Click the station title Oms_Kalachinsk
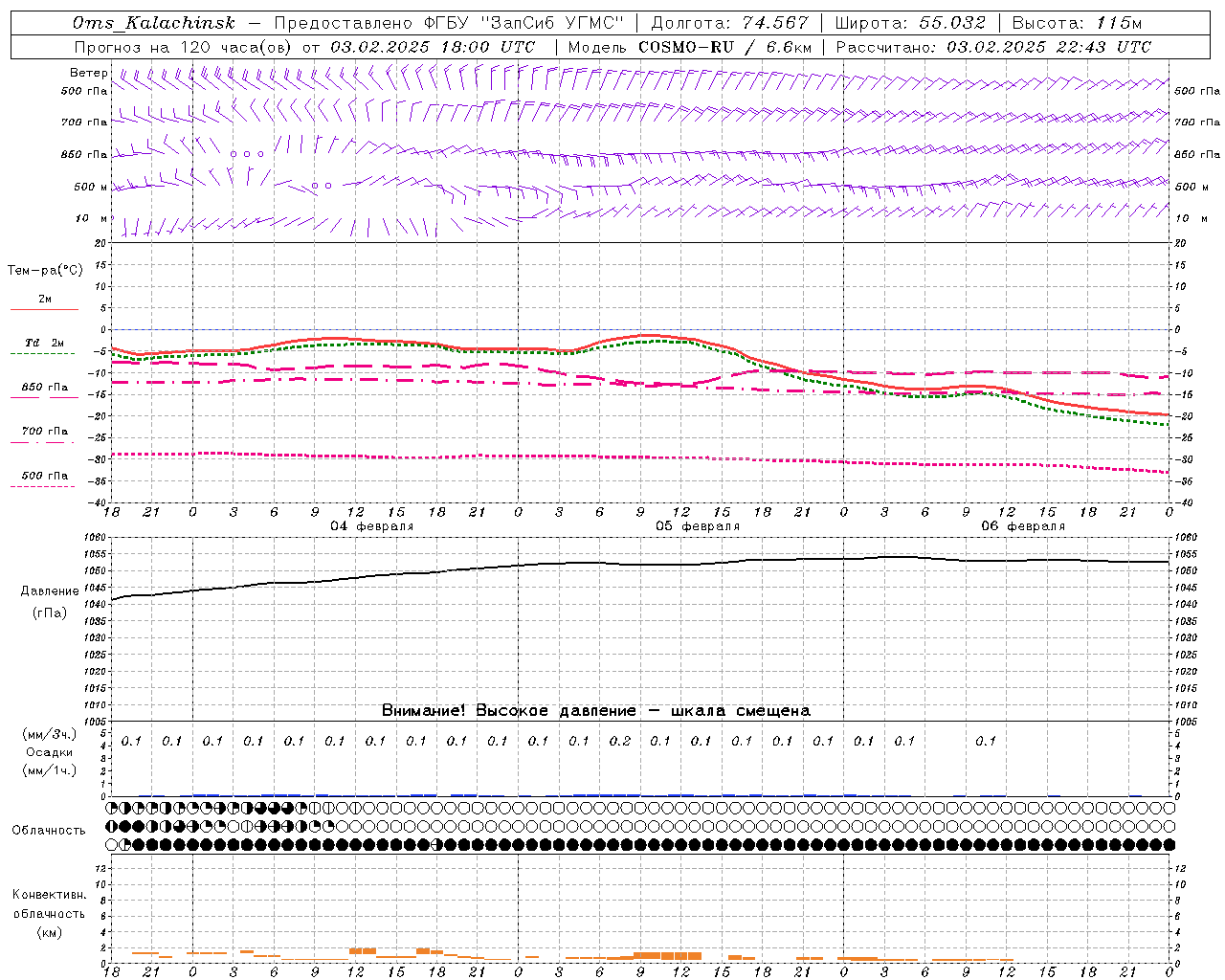Screen dimensions: 1225x980 pos(153,23)
